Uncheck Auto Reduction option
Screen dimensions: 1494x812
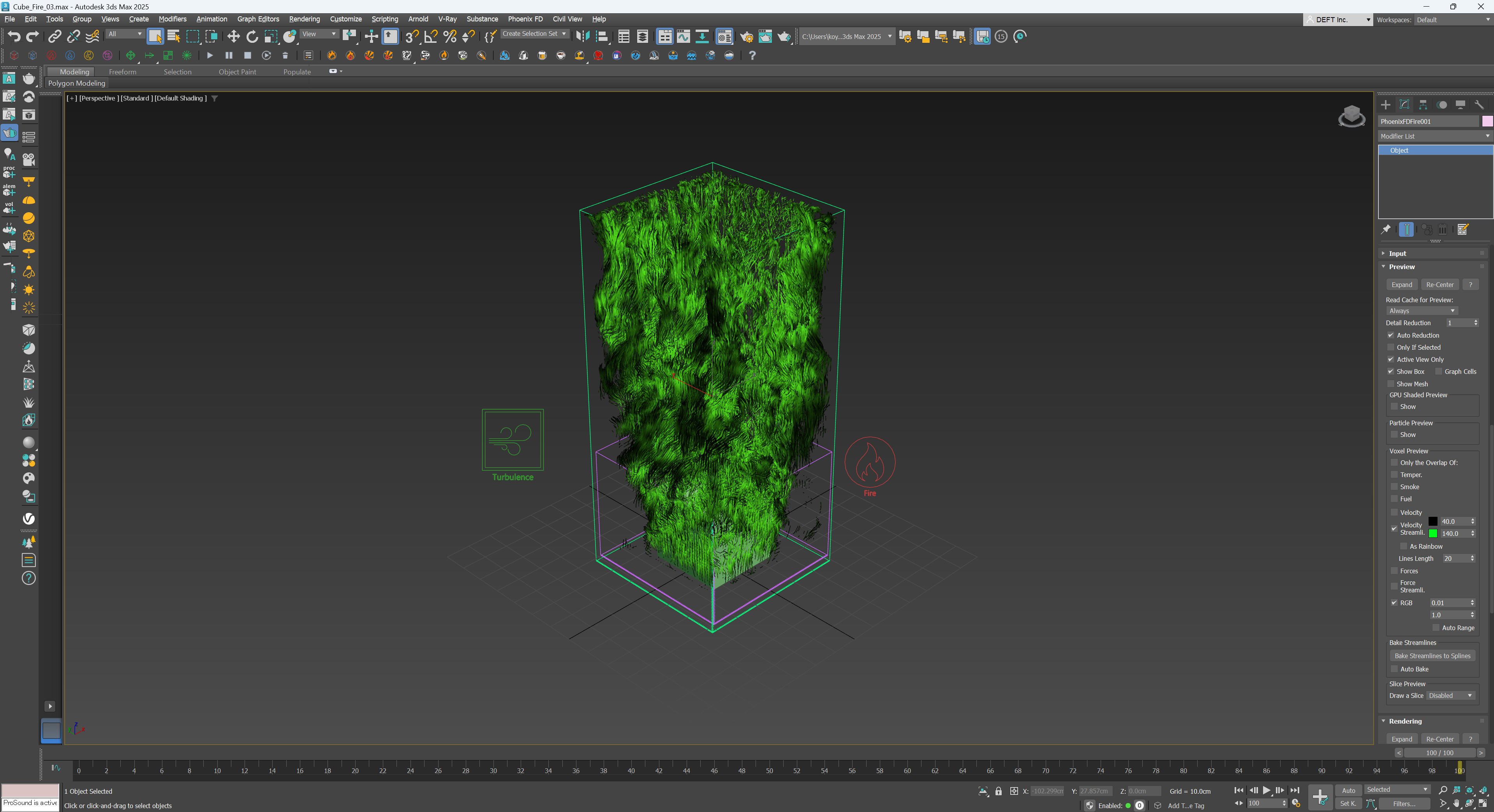(1391, 335)
